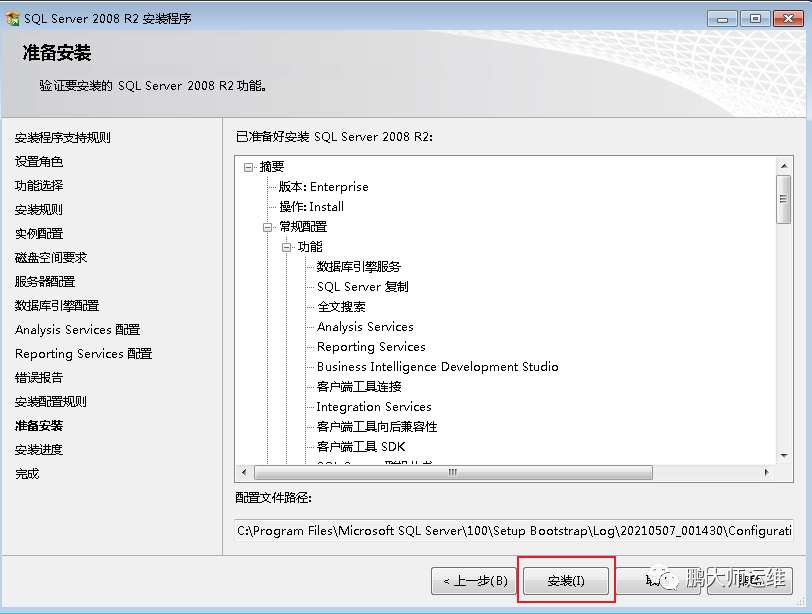Viewport: 812px width, 614px height.
Task: Select 全文搜索 tree item
Action: click(341, 307)
